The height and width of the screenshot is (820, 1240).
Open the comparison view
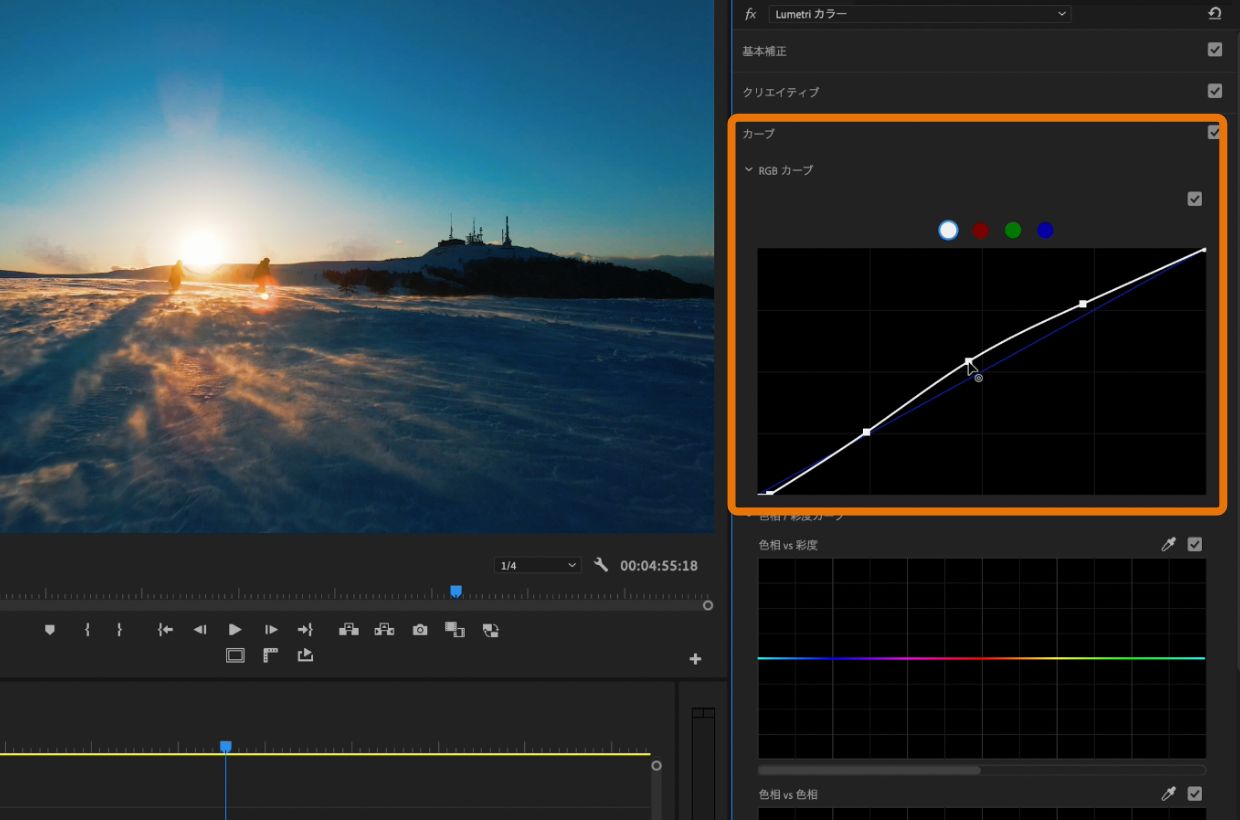455,630
